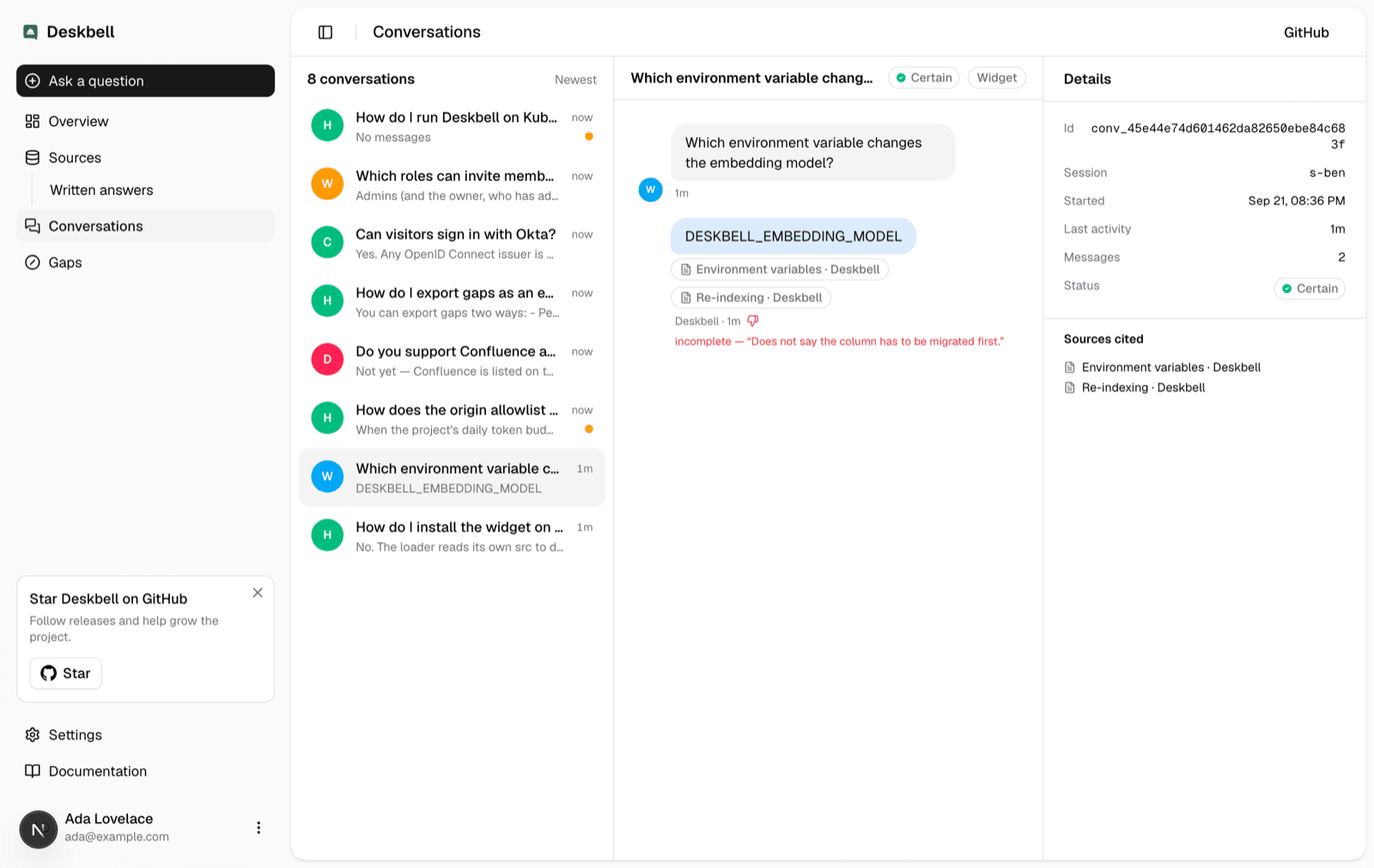The width and height of the screenshot is (1374, 868).
Task: Click the Certain status badge in Details
Action: tap(1310, 288)
